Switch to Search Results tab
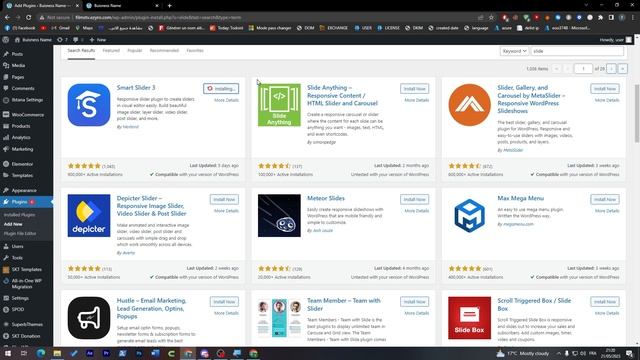 (81, 51)
